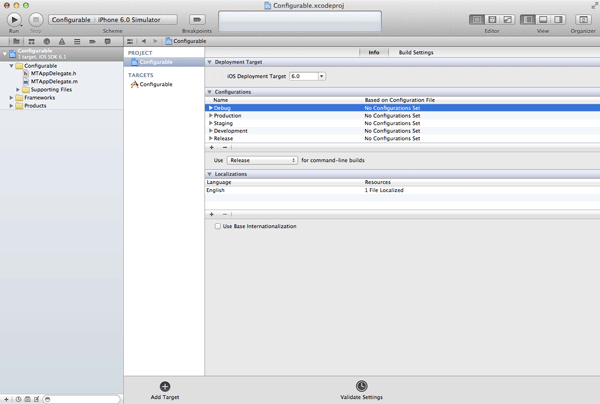The height and width of the screenshot is (404, 600).
Task: Toggle the Navigator pane view button
Action: coord(528,20)
